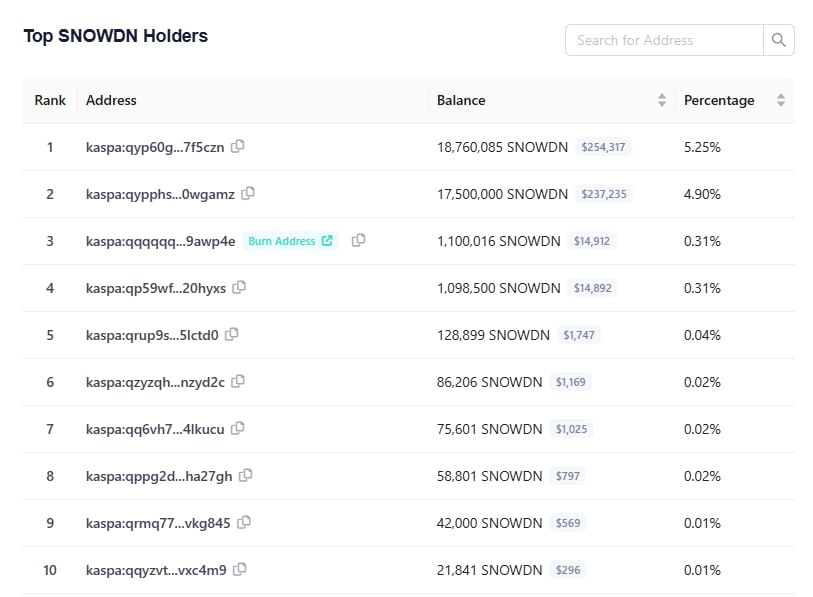Sort holders by Percentage column arrows
Screen dimensions: 813x597
click(x=780, y=100)
